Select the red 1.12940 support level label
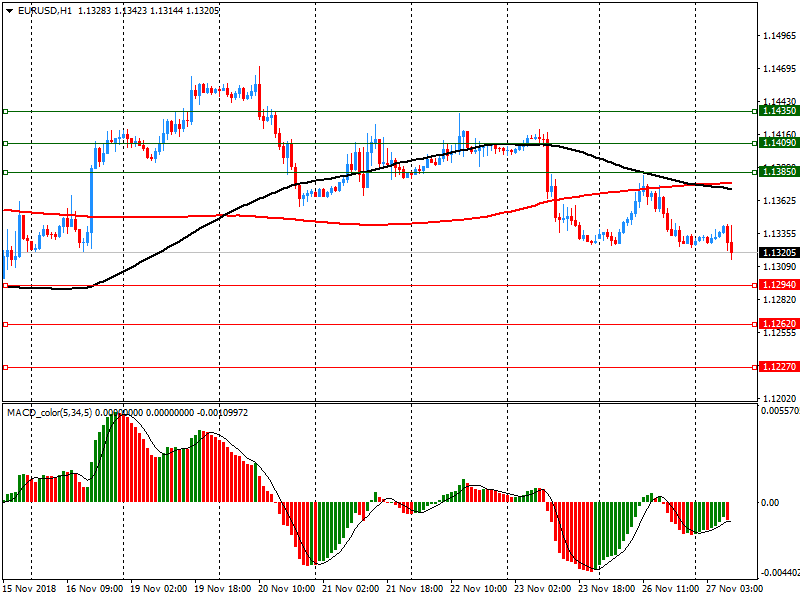The height and width of the screenshot is (600, 800). coord(779,285)
